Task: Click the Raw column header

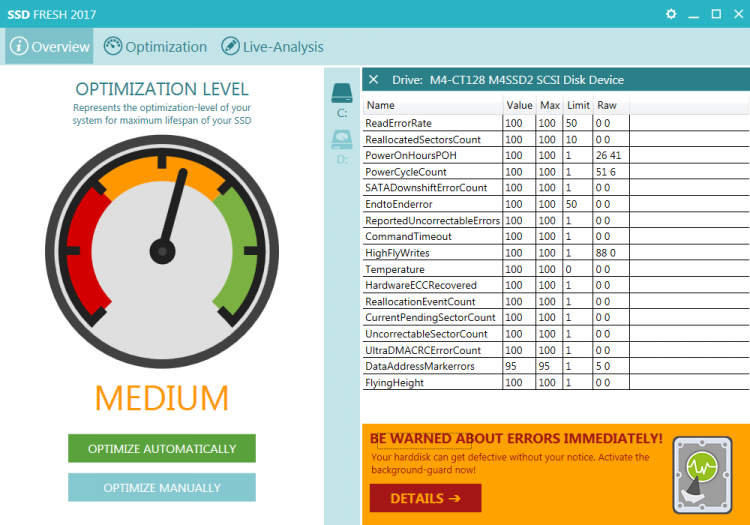Action: pyautogui.click(x=611, y=105)
